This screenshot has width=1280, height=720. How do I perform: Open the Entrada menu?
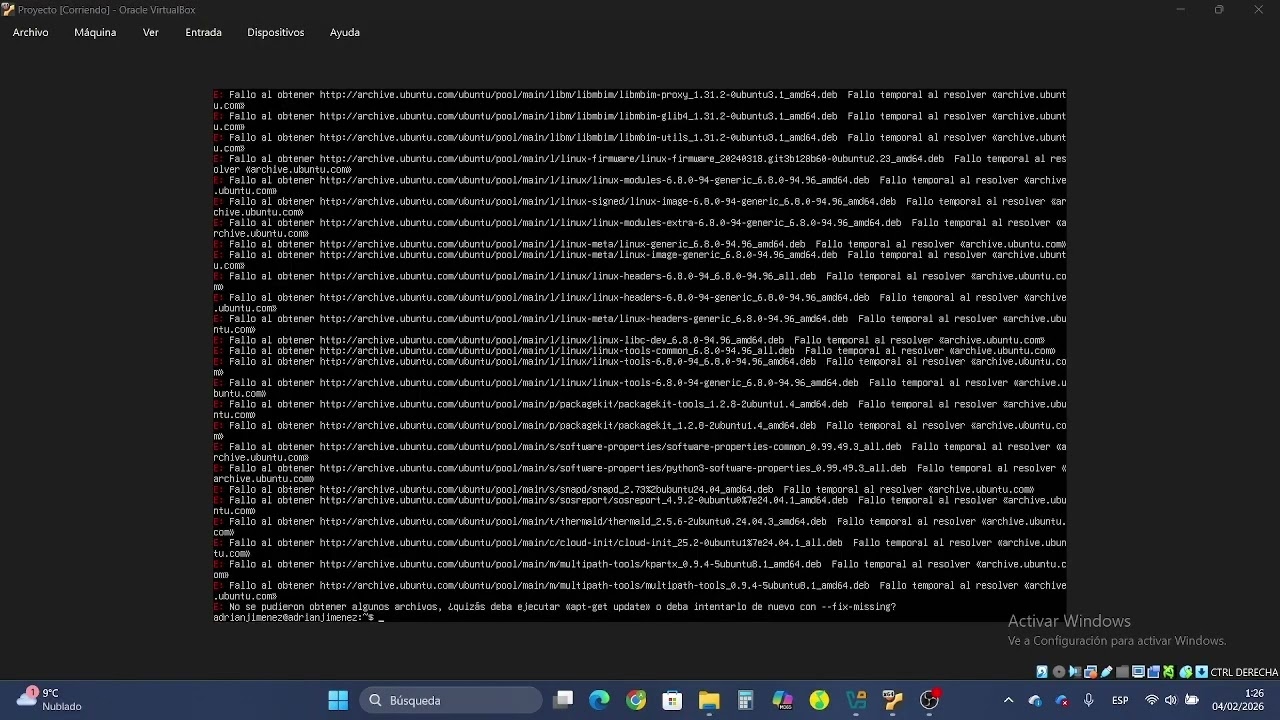pyautogui.click(x=203, y=32)
